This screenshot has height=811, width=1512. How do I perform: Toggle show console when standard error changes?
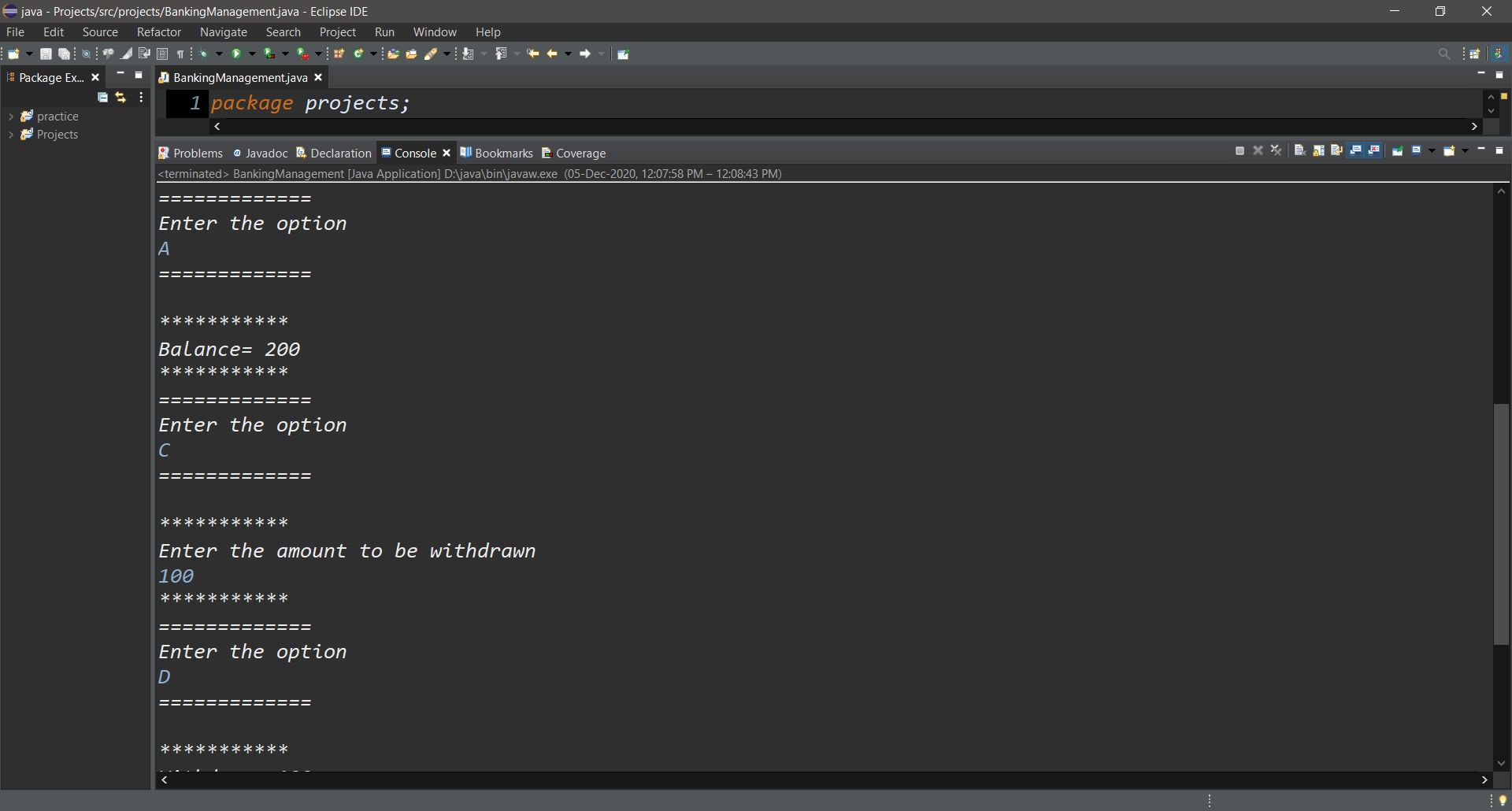(x=1373, y=150)
